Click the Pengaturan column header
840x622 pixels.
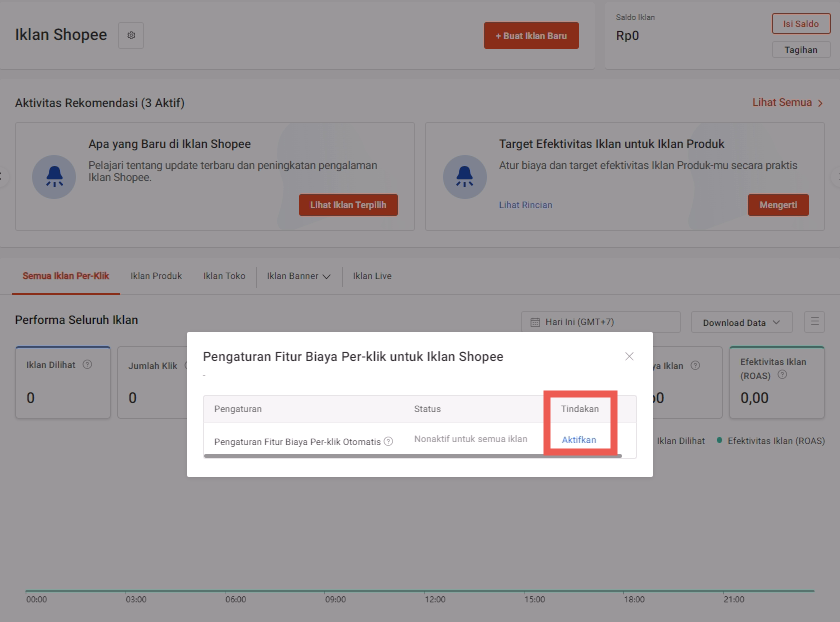pos(238,409)
